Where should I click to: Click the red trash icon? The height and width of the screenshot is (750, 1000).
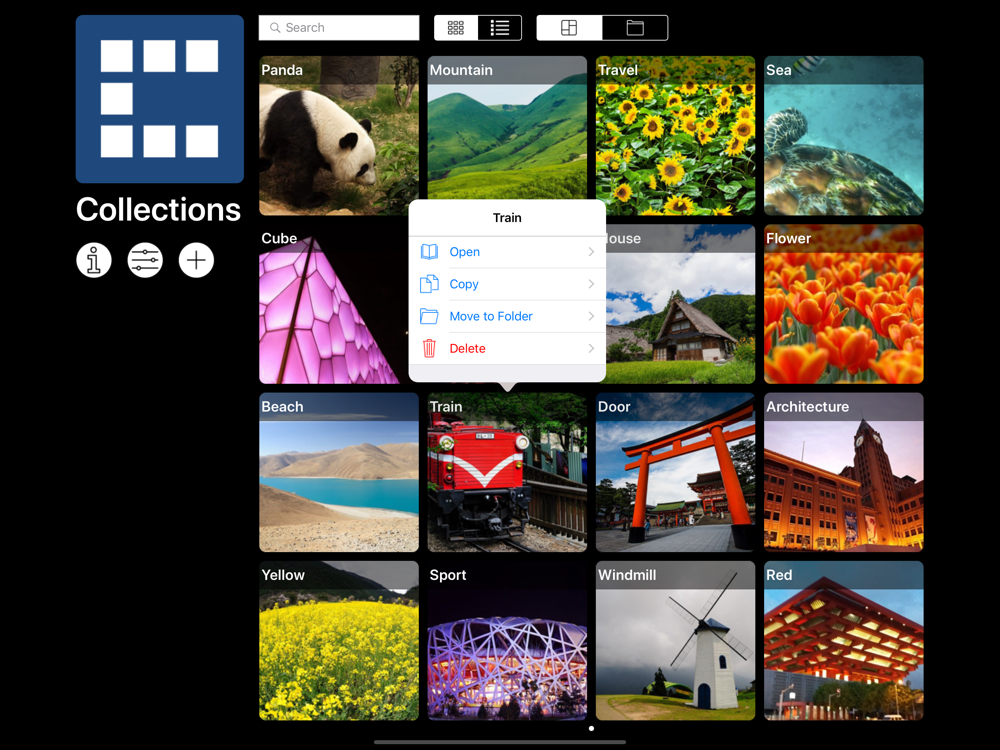click(x=429, y=348)
